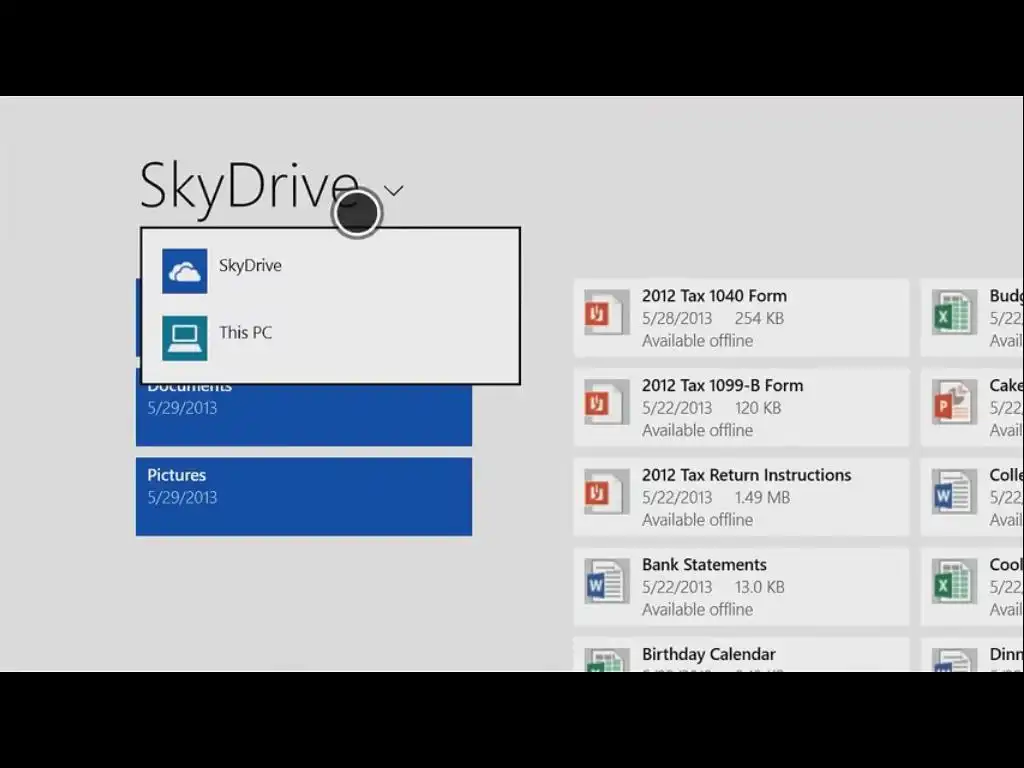Open the 2012 Tax 1099-B Form file name
Image resolution: width=1024 pixels, height=768 pixels.
click(x=722, y=385)
